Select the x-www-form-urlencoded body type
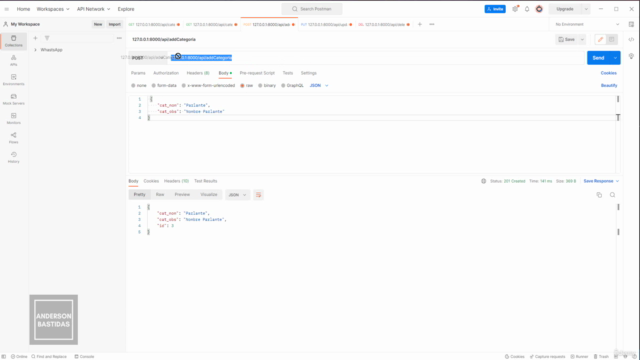Screen dimensions: 640x360 (x=208, y=86)
